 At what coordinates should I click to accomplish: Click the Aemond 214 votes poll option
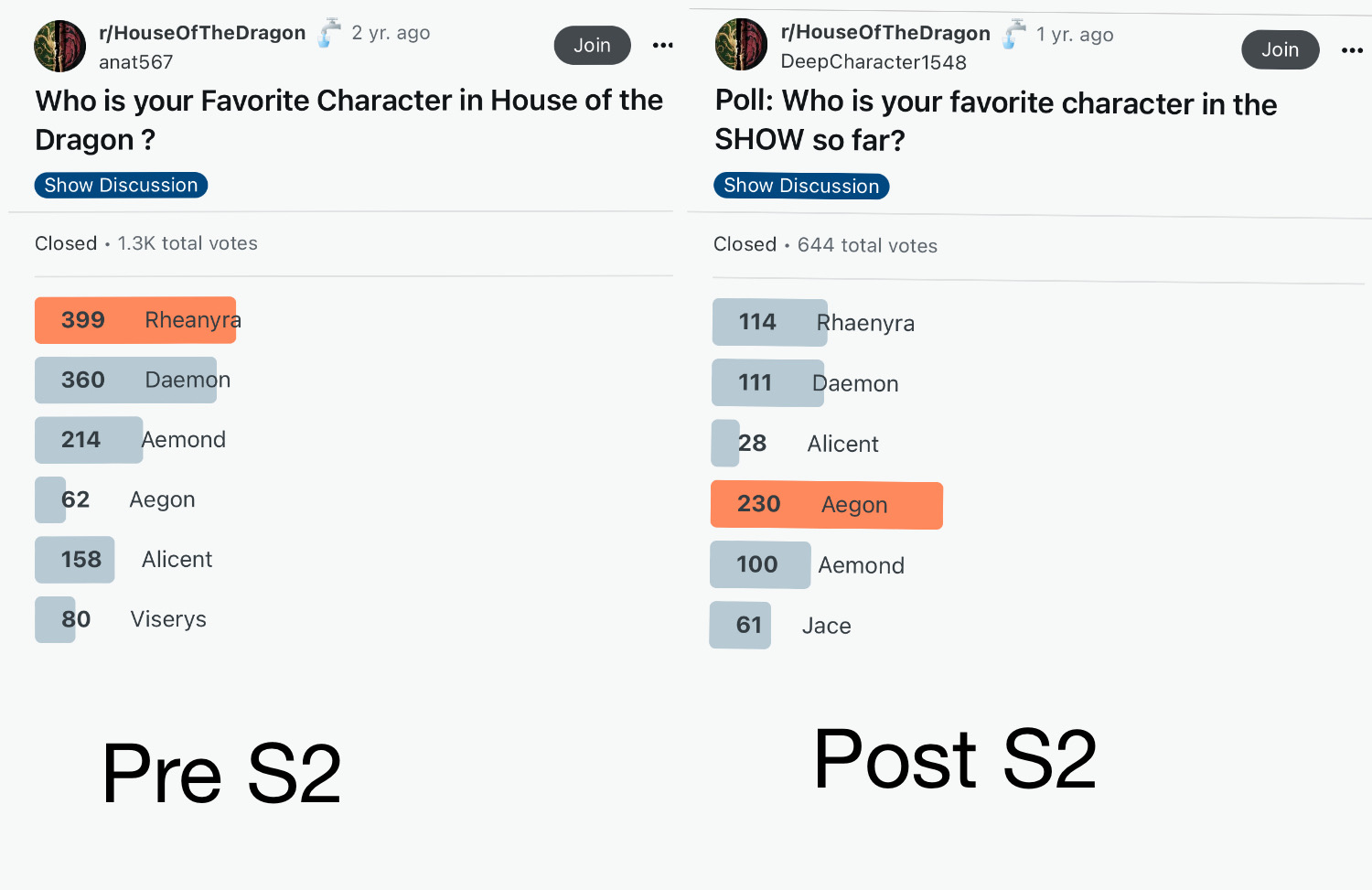click(x=130, y=440)
